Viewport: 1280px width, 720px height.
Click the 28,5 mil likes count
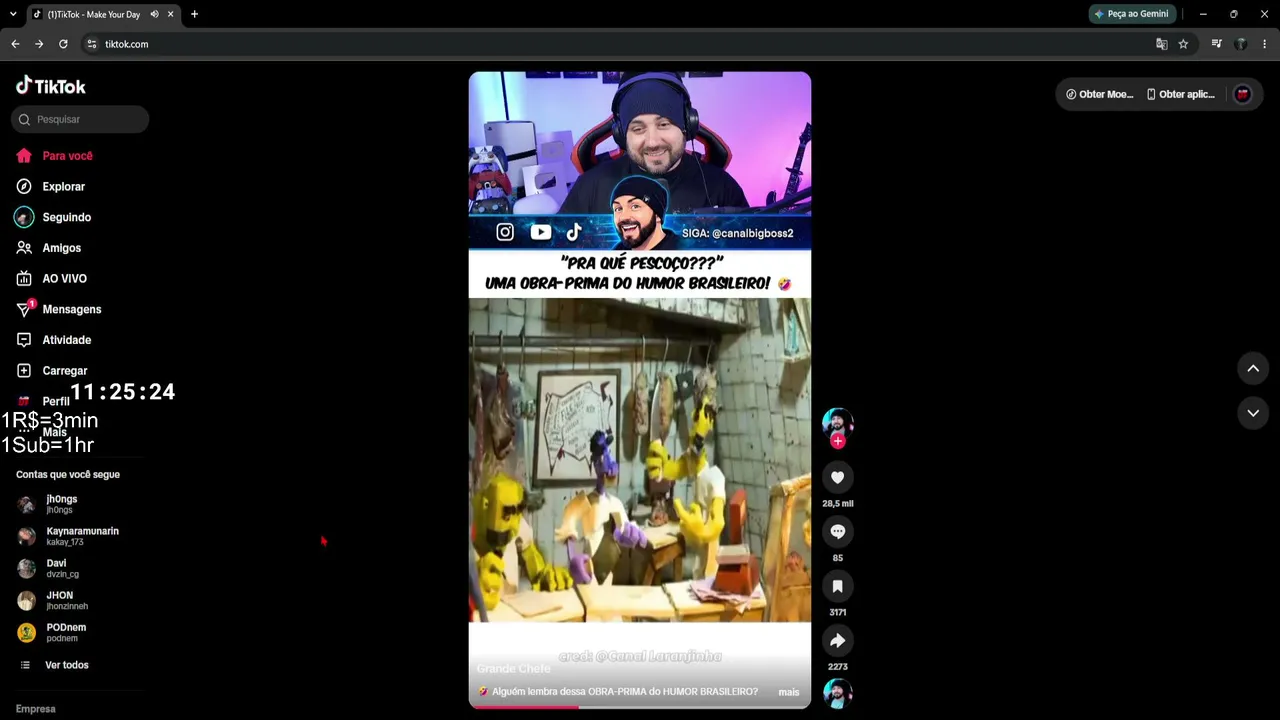click(x=838, y=504)
